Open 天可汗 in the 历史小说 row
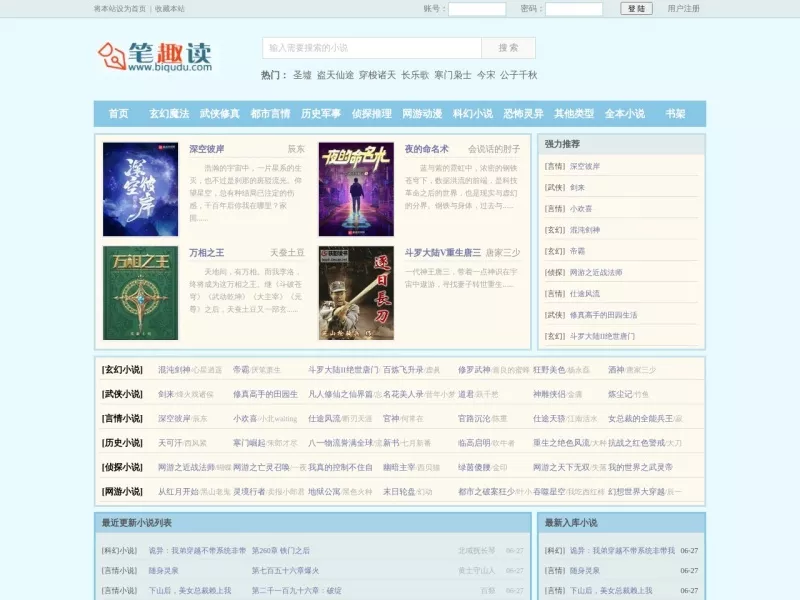This screenshot has height=600, width=800. coord(170,443)
